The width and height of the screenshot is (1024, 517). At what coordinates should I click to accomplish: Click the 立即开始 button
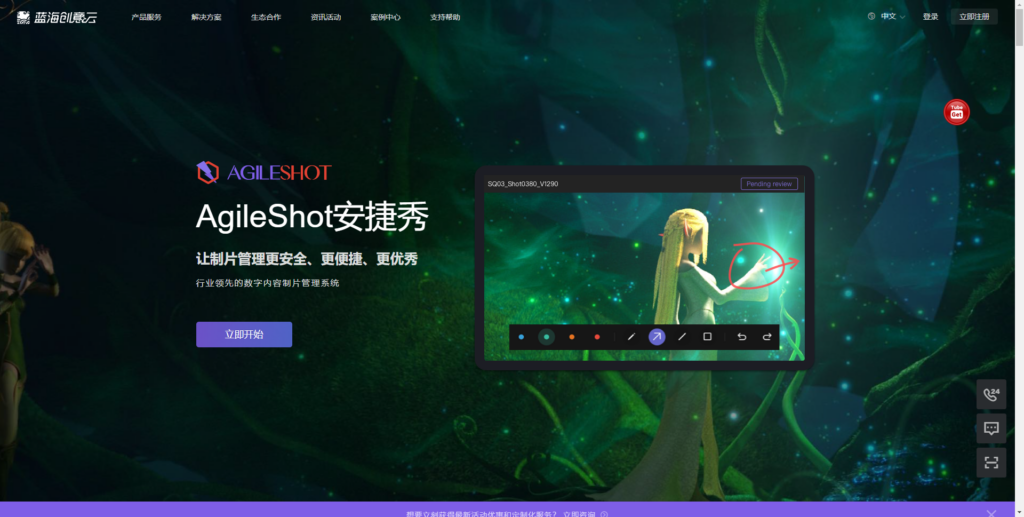[x=244, y=334]
